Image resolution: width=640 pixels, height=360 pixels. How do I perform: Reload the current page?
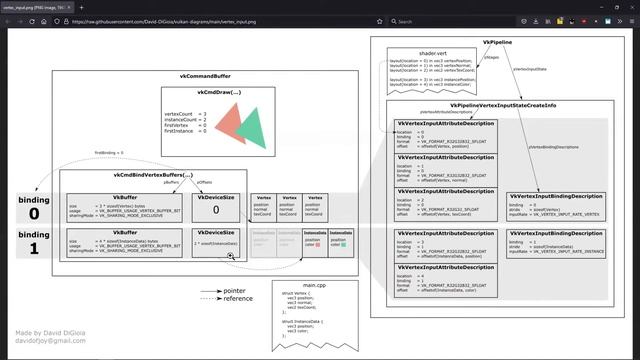pos(32,21)
